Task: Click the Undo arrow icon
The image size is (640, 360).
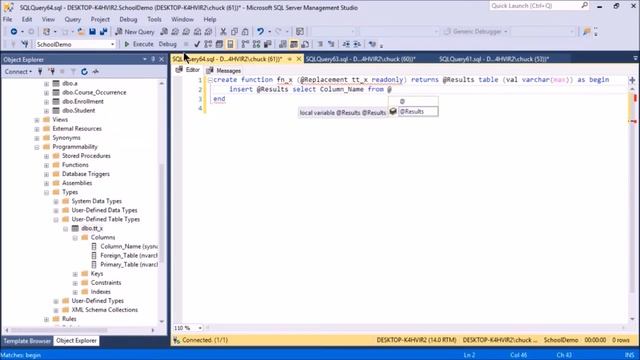Action: pyautogui.click(x=260, y=31)
